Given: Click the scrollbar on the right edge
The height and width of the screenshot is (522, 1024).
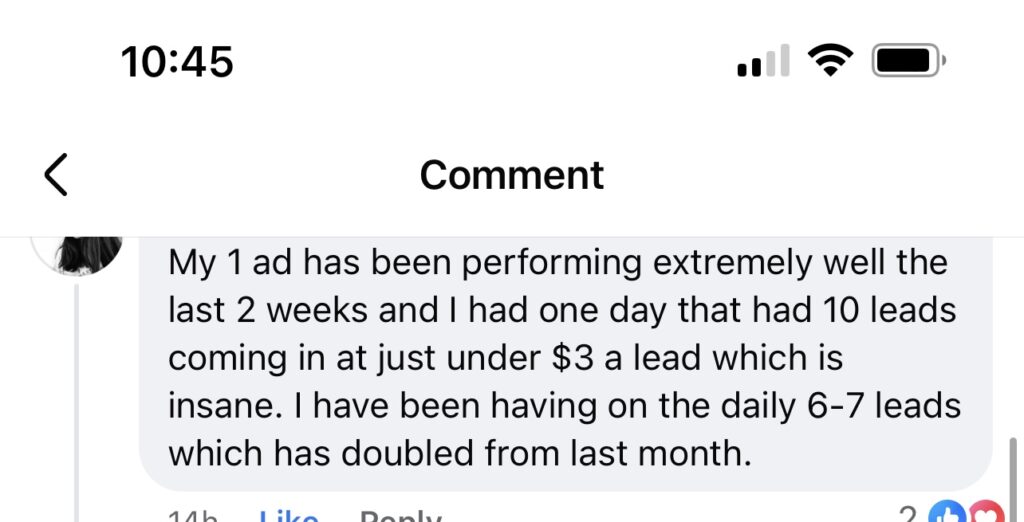Looking at the screenshot, I should click(x=1014, y=470).
